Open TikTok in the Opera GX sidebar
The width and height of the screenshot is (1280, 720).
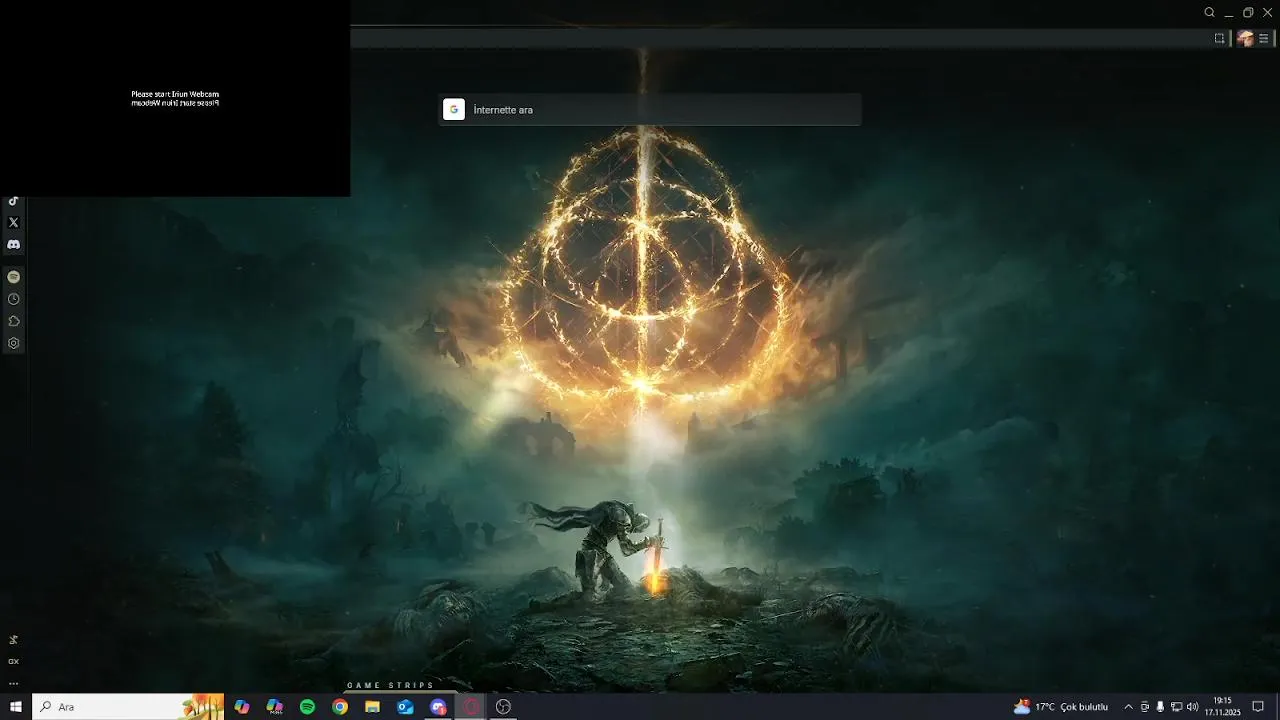pos(14,201)
